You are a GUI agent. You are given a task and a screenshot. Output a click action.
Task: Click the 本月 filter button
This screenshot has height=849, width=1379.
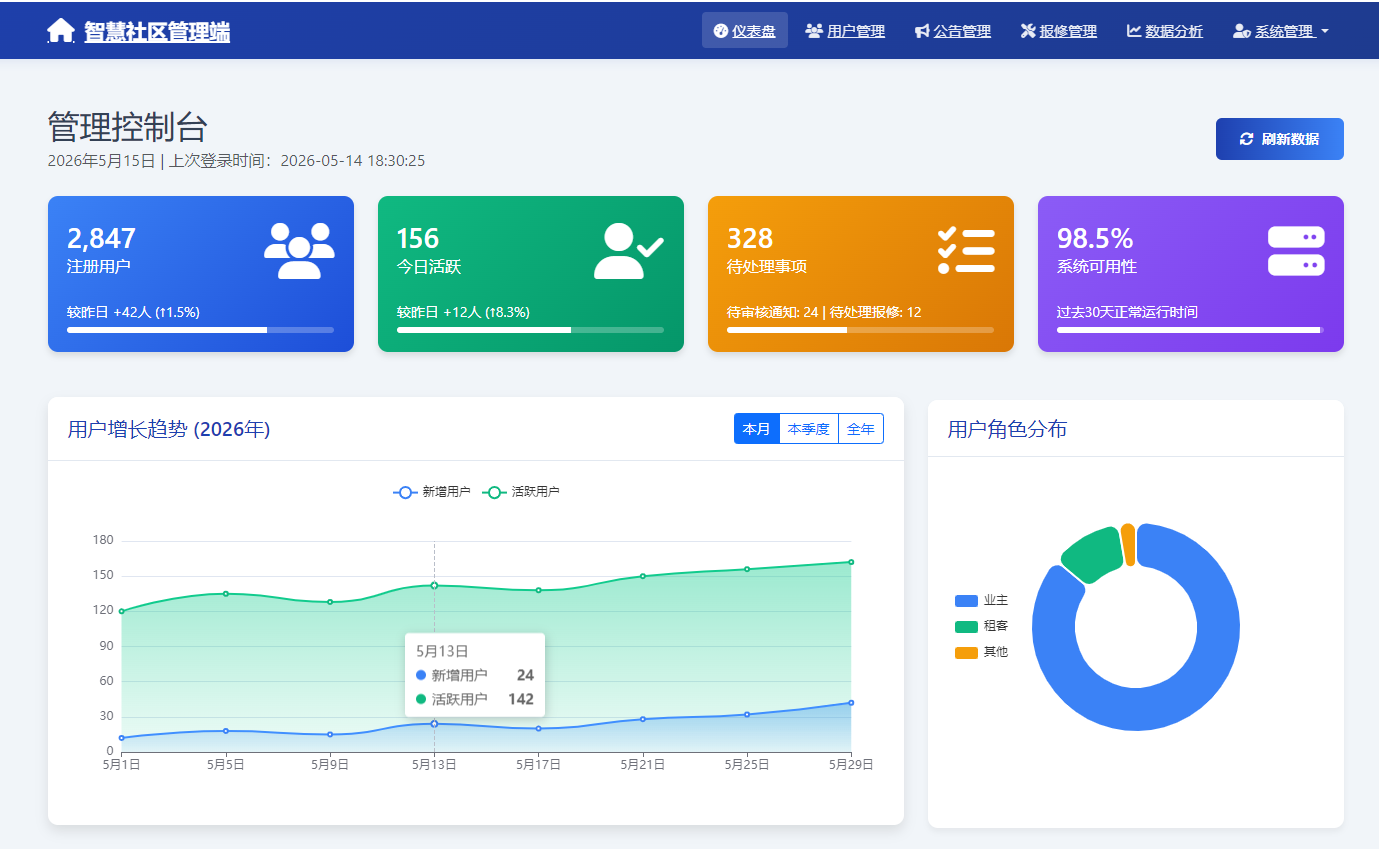[757, 428]
